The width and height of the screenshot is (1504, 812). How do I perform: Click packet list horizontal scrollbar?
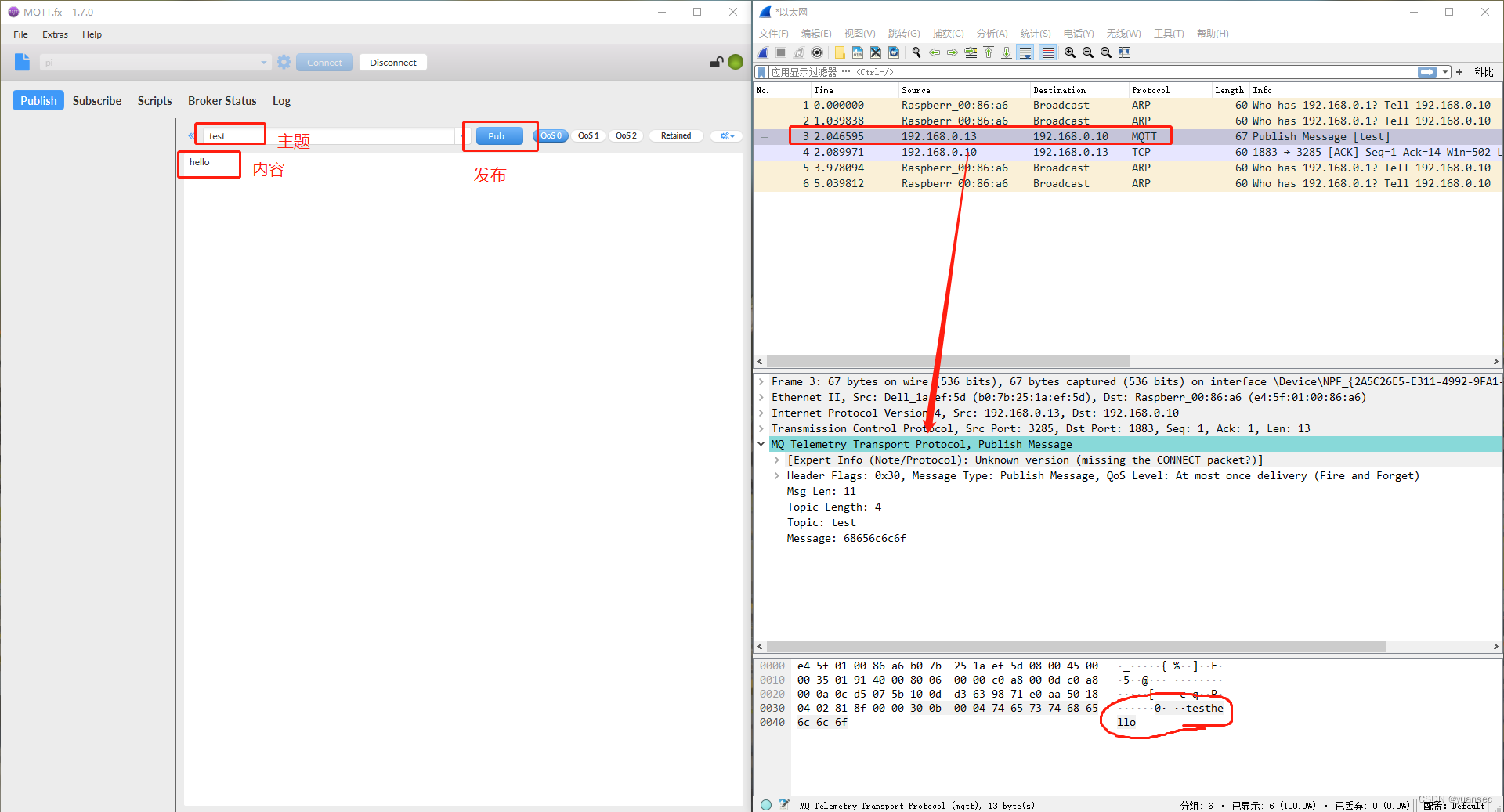pyautogui.click(x=948, y=362)
